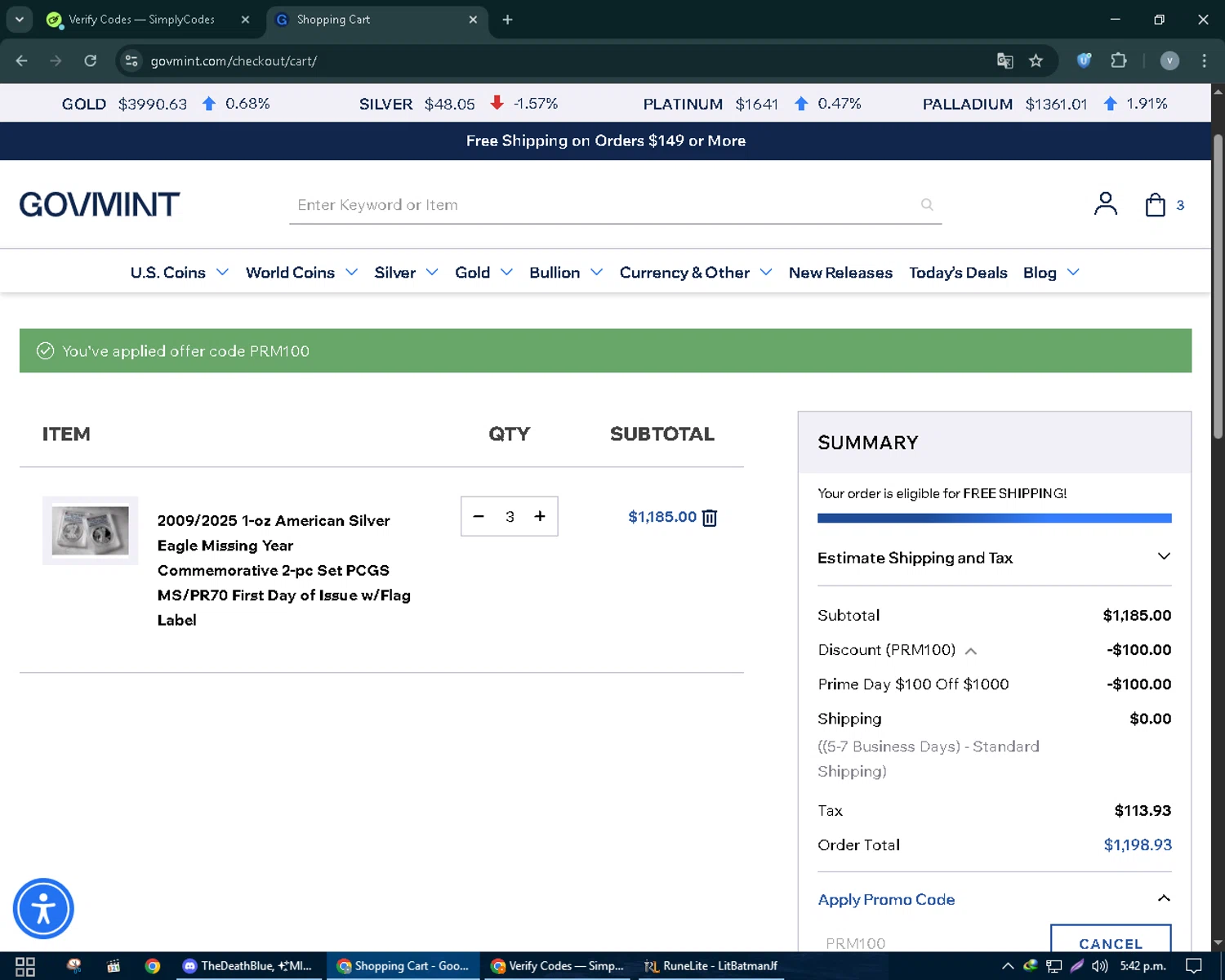This screenshot has height=980, width=1225.
Task: Click the Free Shipping on Orders $149 banner
Action: pos(605,140)
